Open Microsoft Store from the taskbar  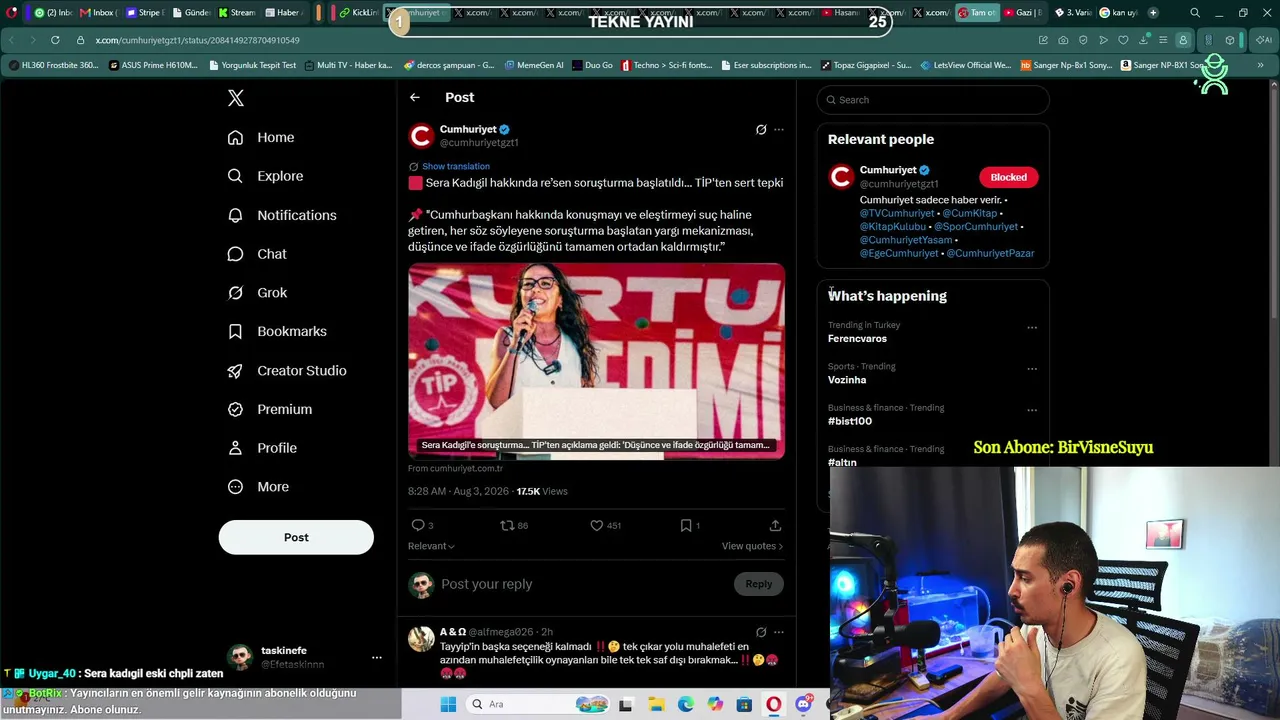click(744, 704)
